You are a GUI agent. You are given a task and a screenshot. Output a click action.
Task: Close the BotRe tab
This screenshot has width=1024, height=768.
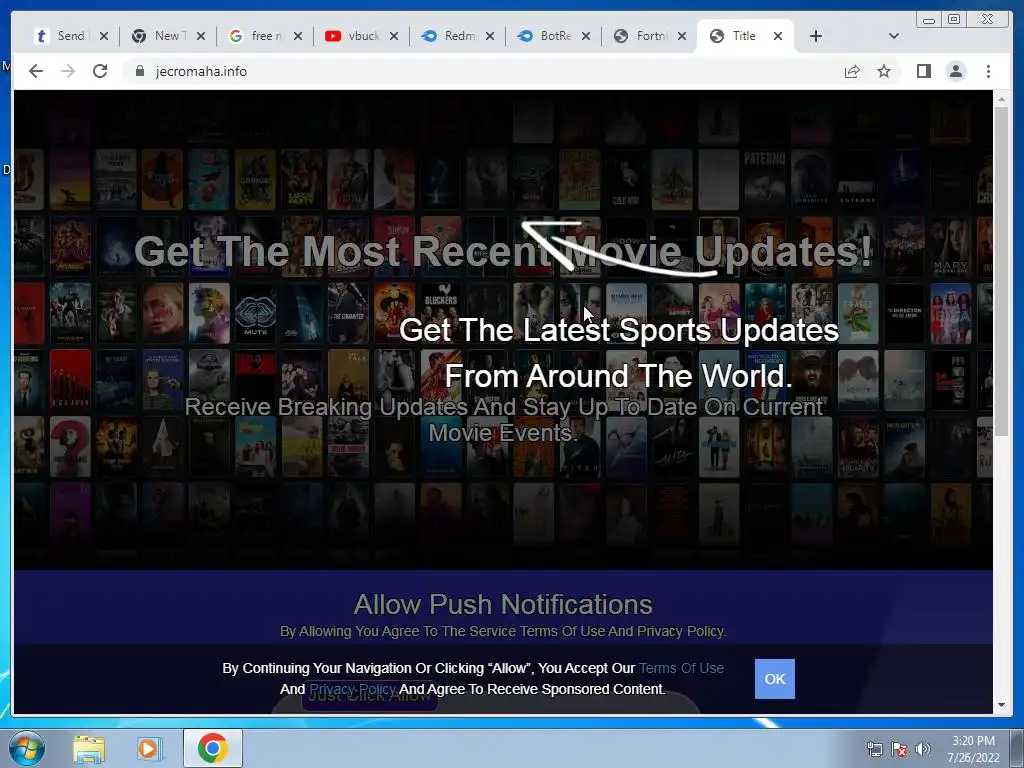click(586, 36)
